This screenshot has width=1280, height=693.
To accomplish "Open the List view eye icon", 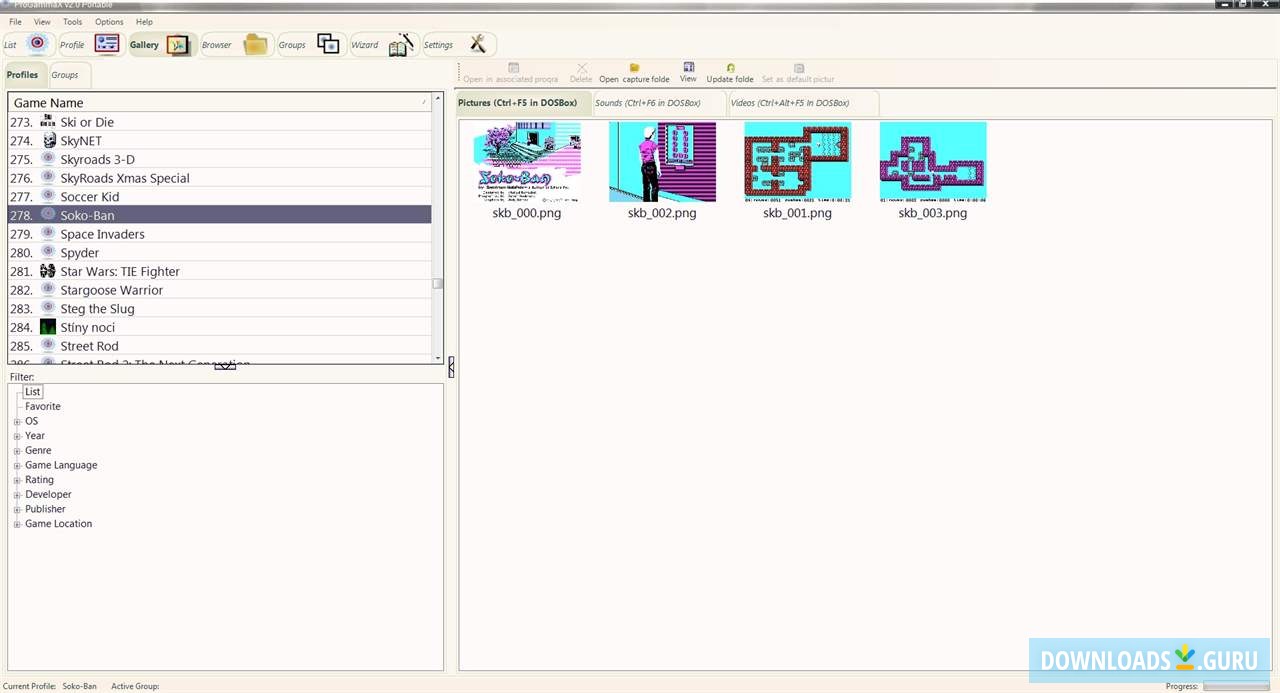I will pos(37,43).
